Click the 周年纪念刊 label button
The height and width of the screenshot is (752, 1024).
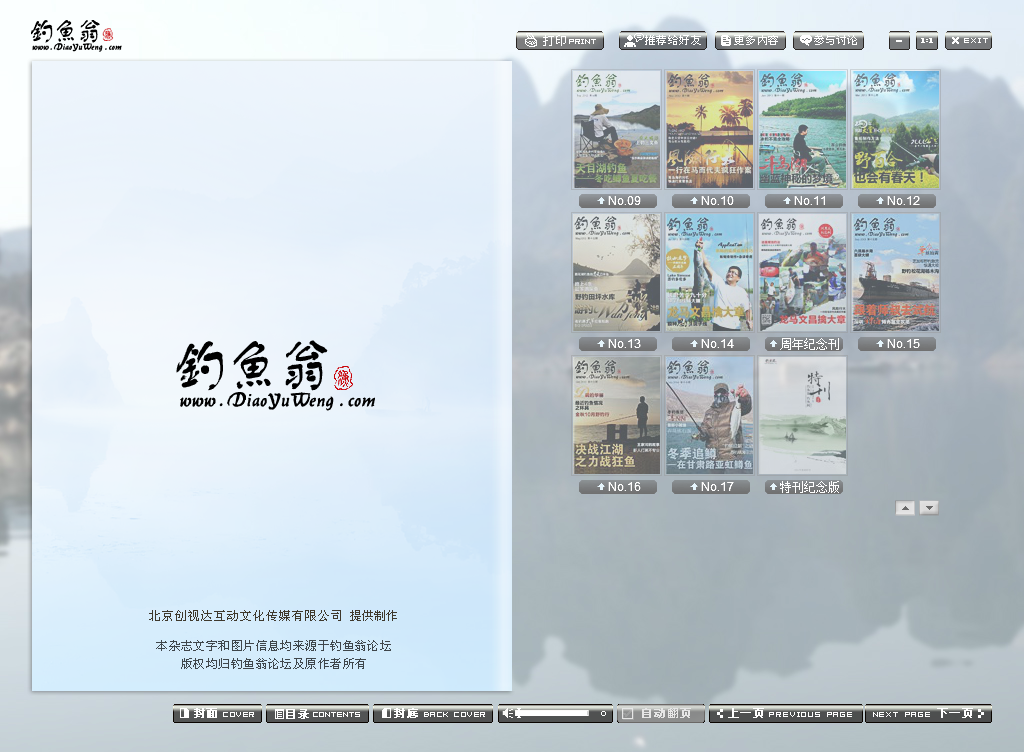point(804,344)
